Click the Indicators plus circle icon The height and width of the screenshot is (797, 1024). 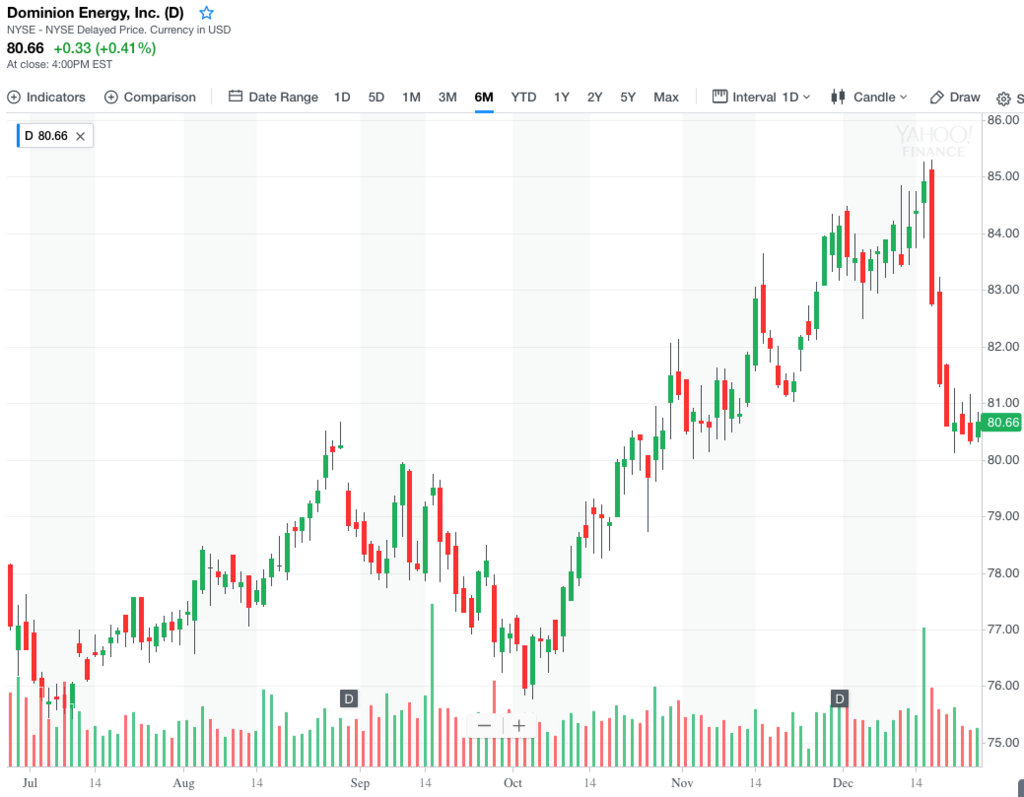pyautogui.click(x=14, y=97)
